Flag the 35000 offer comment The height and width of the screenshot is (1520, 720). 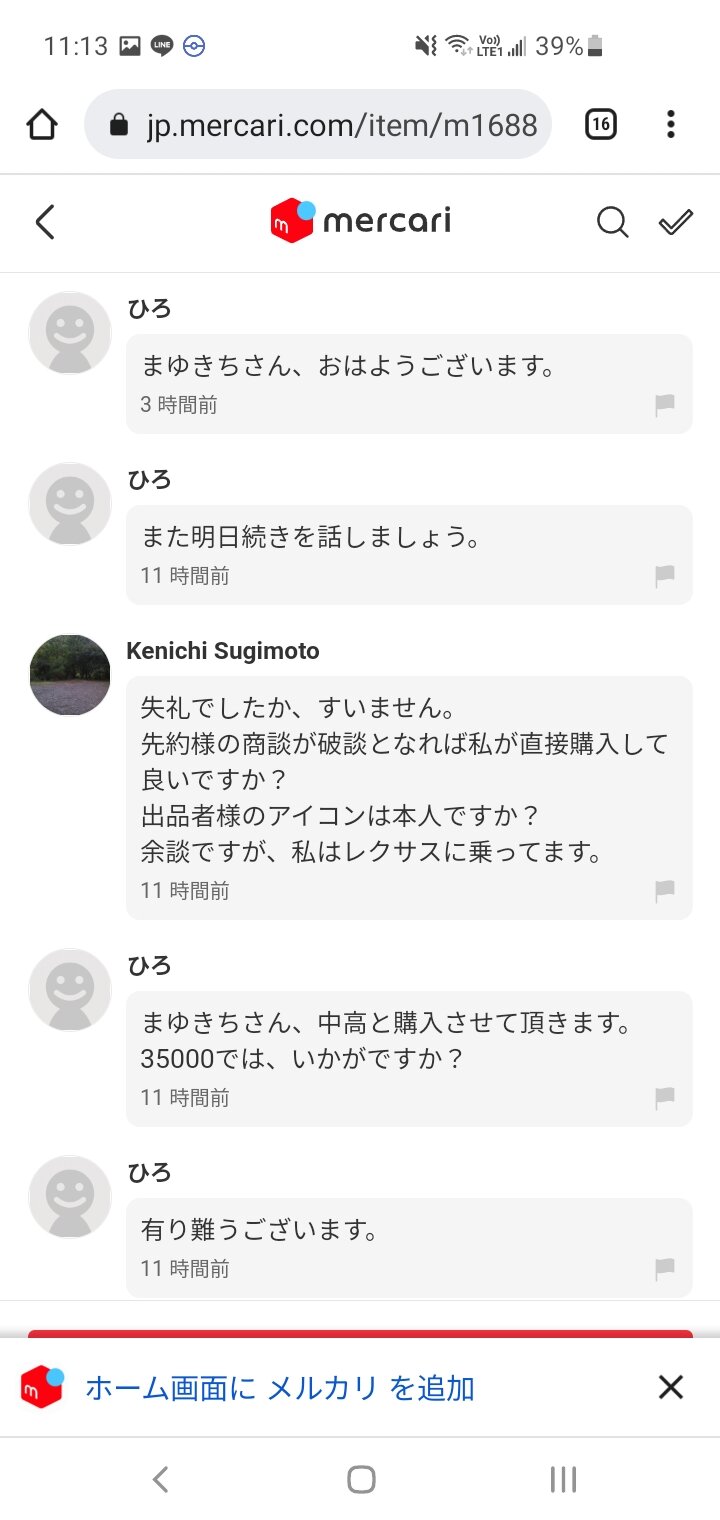click(664, 1098)
